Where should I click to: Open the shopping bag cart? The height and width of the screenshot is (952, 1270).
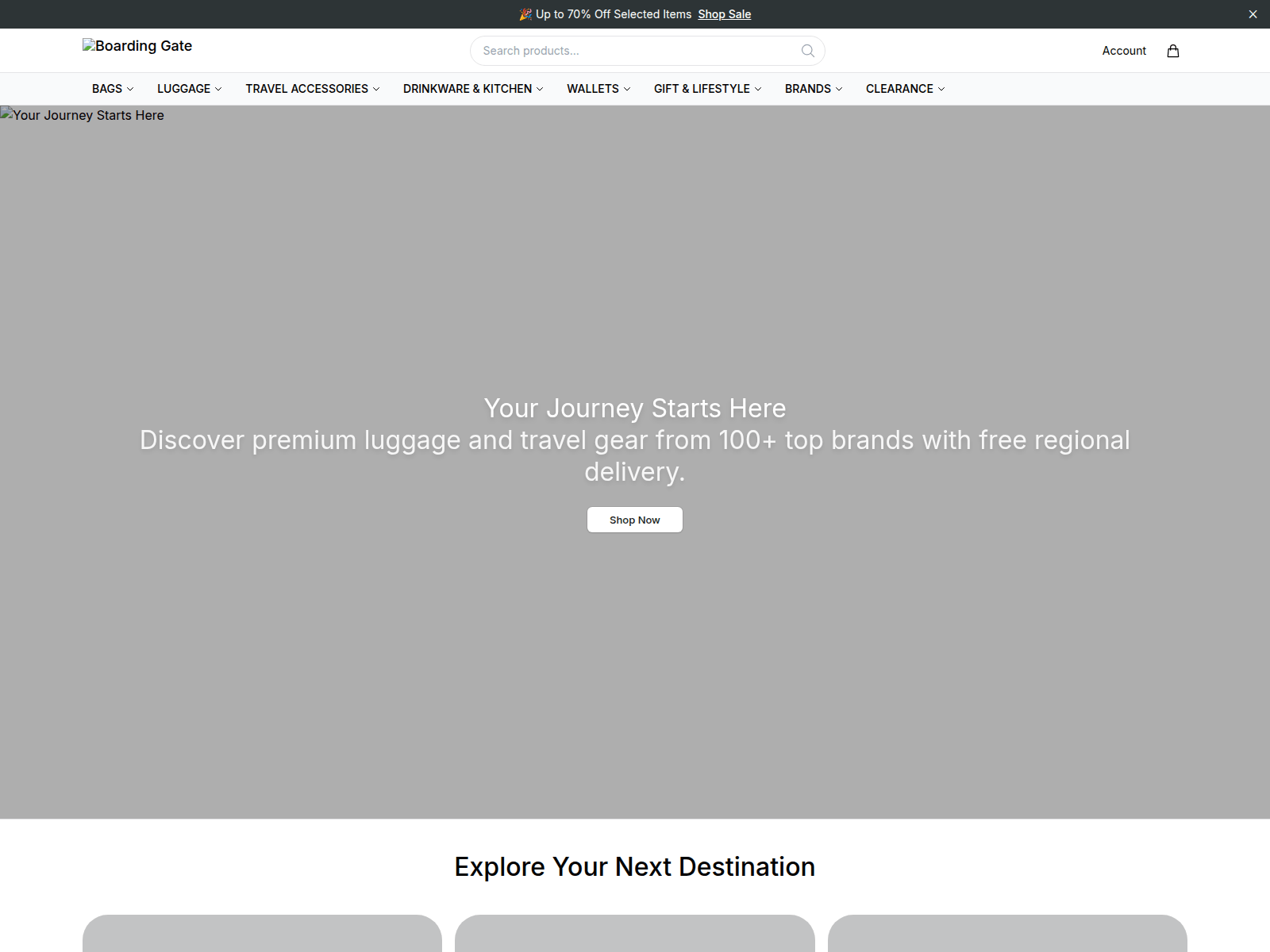[x=1173, y=51]
